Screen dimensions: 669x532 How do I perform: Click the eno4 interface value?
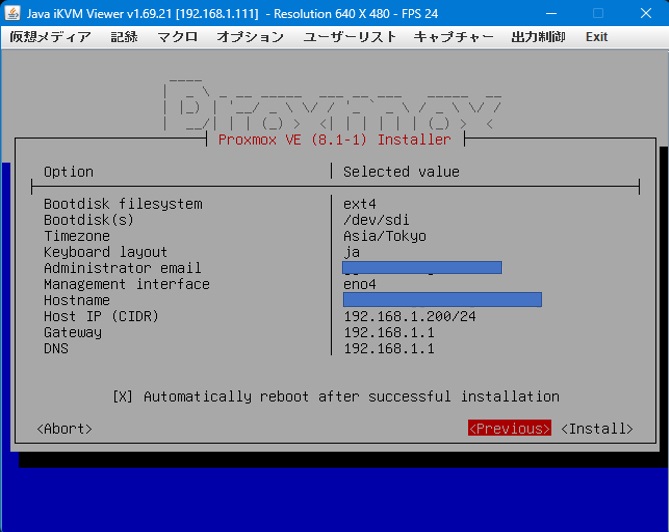point(360,284)
